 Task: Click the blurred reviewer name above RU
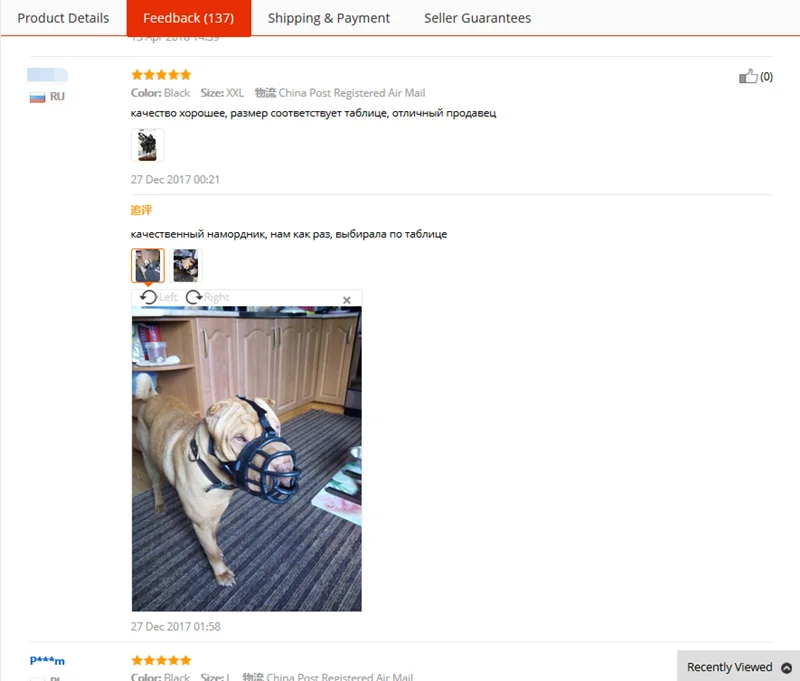47,75
